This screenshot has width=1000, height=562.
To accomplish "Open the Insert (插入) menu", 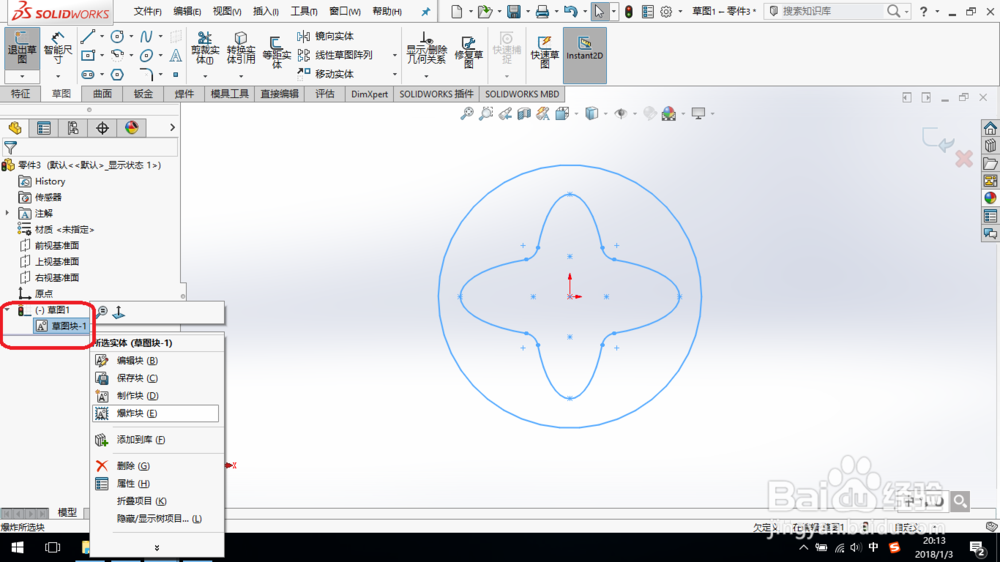I will [x=266, y=11].
